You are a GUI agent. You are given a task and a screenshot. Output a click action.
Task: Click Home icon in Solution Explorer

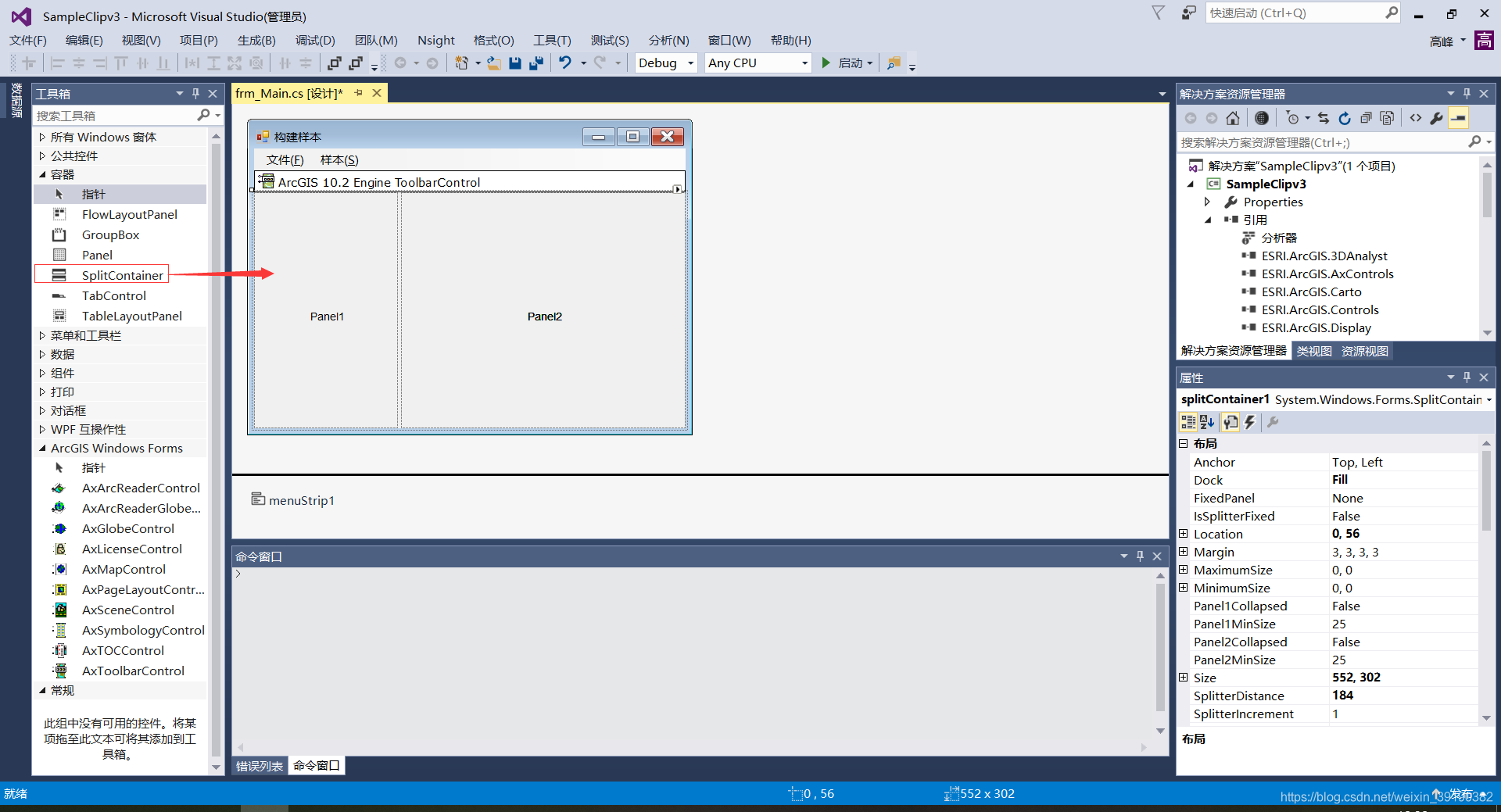pos(1233,118)
